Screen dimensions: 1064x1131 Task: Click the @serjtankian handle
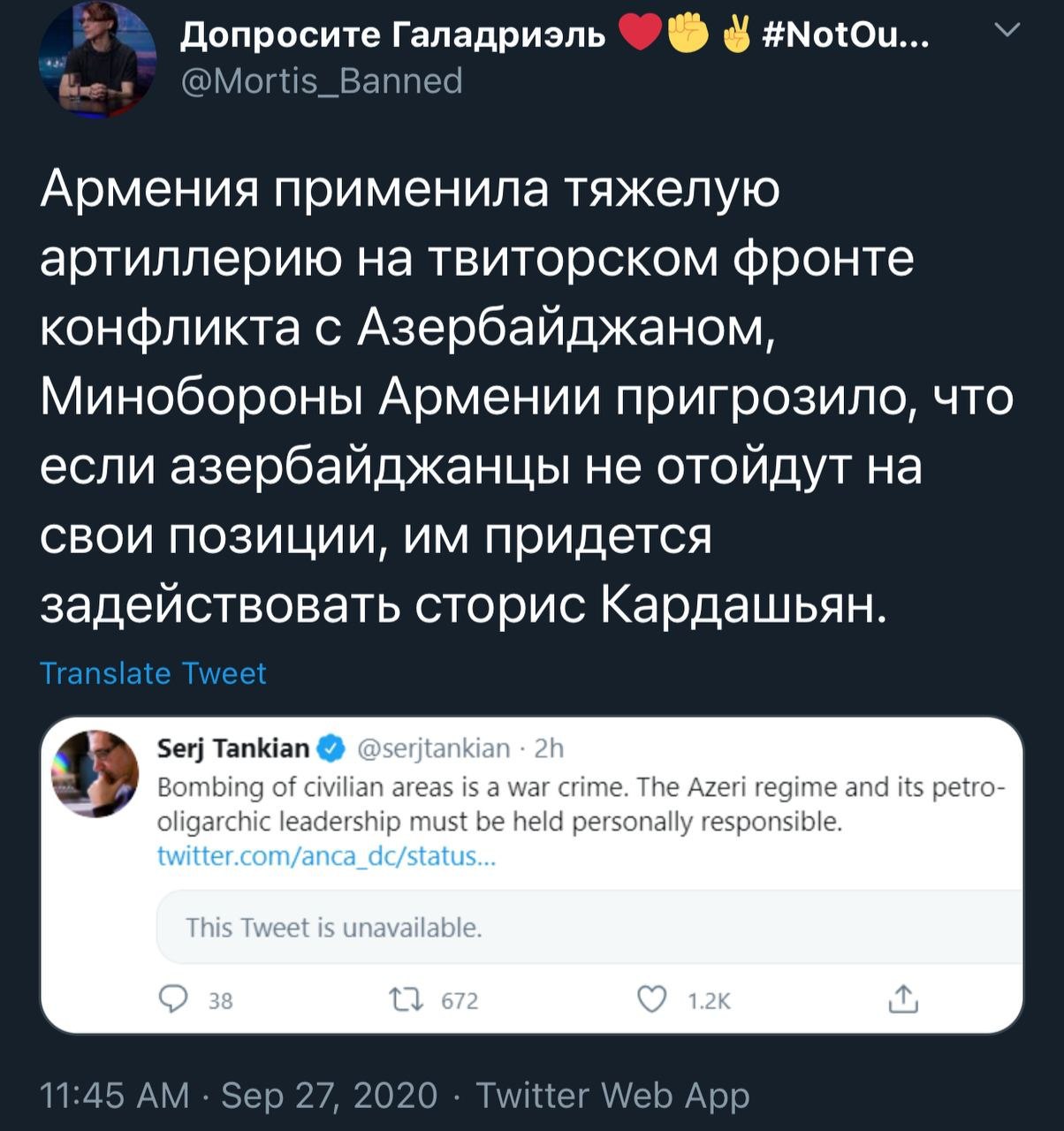(x=433, y=749)
